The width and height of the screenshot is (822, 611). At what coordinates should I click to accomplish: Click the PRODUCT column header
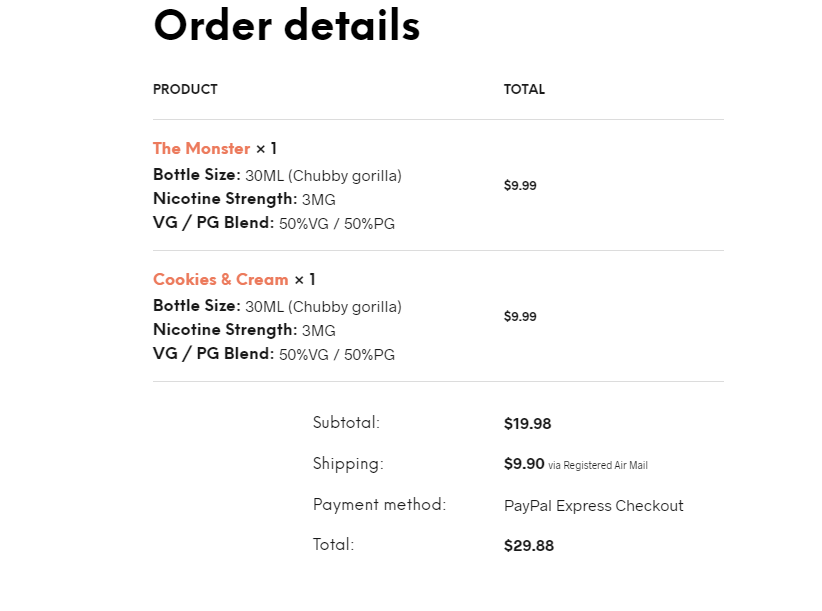(x=185, y=90)
